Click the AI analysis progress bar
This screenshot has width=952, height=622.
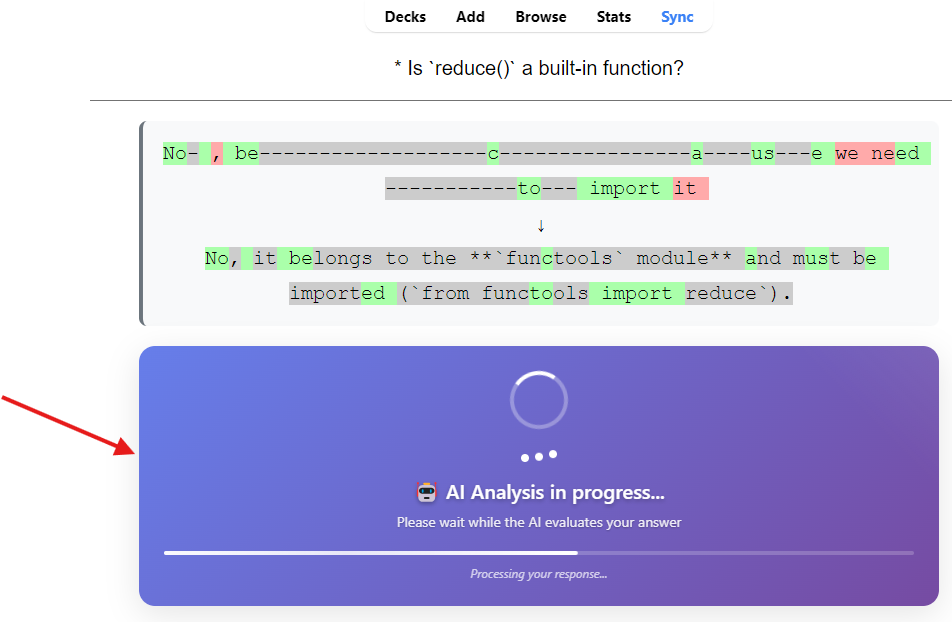pyautogui.click(x=539, y=552)
